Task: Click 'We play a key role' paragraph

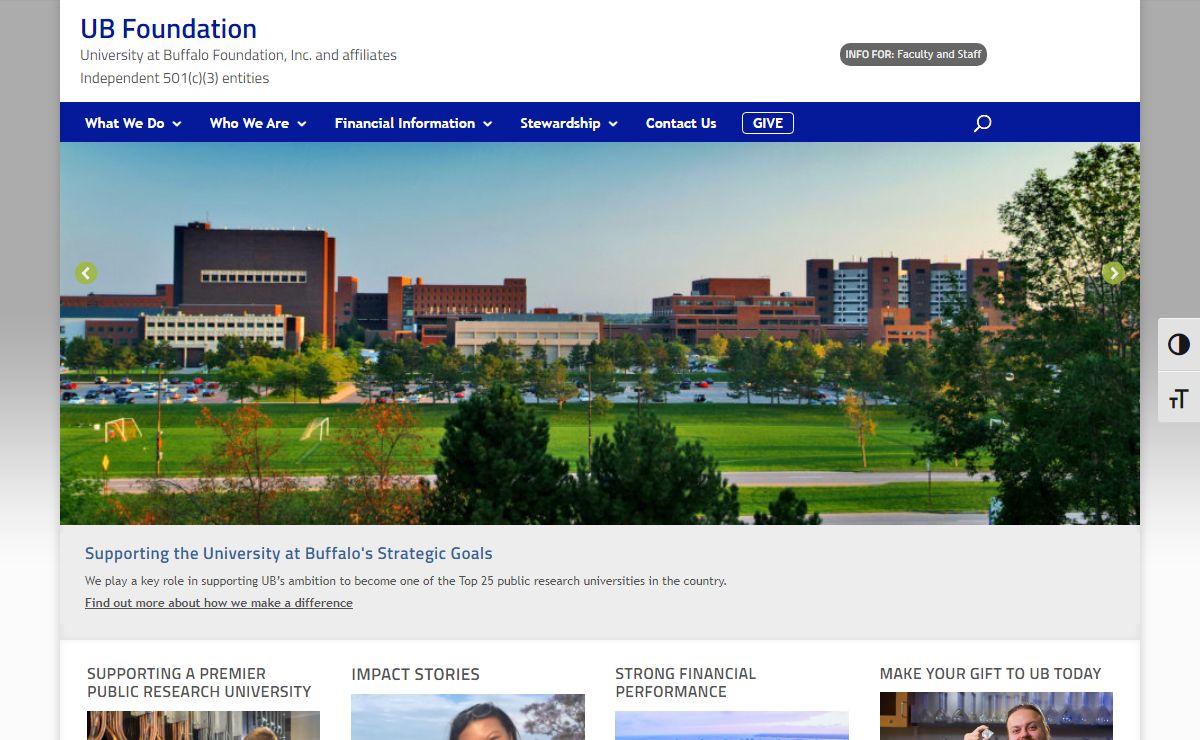Action: pyautogui.click(x=406, y=581)
